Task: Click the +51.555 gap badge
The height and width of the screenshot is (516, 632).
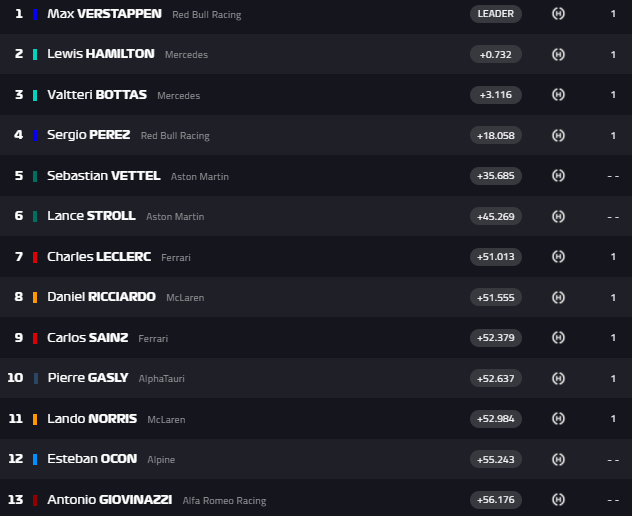Action: (x=496, y=298)
